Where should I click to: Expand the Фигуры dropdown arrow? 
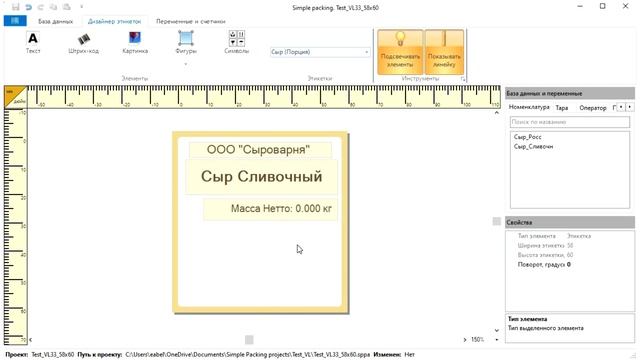tap(186, 64)
